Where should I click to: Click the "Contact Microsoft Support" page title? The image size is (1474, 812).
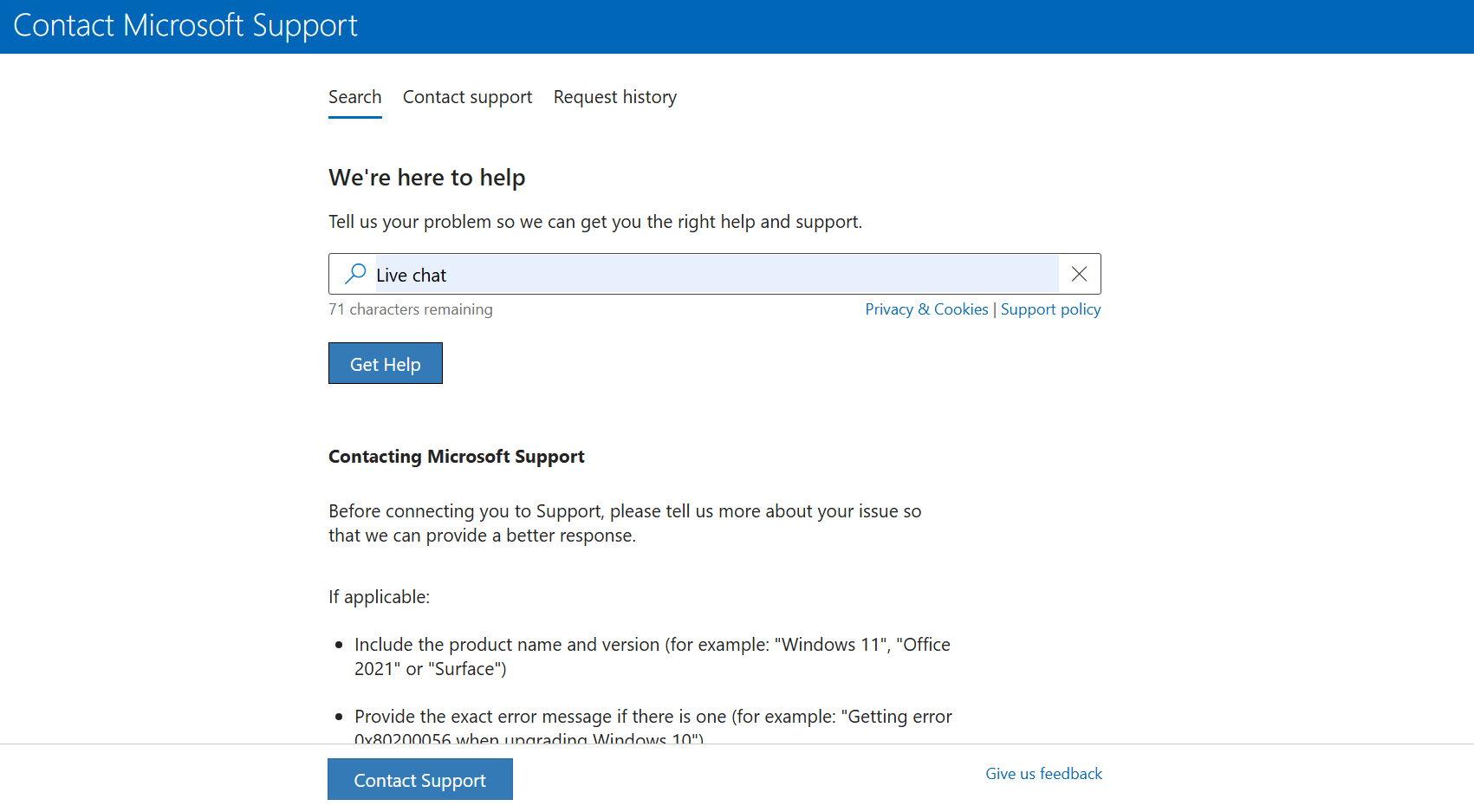185,26
